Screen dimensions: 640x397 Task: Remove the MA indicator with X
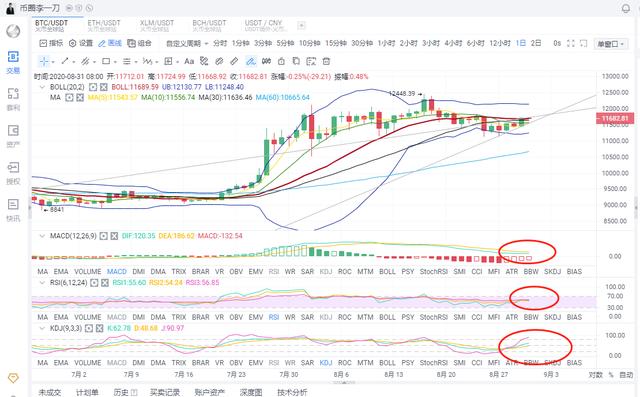tap(80, 98)
